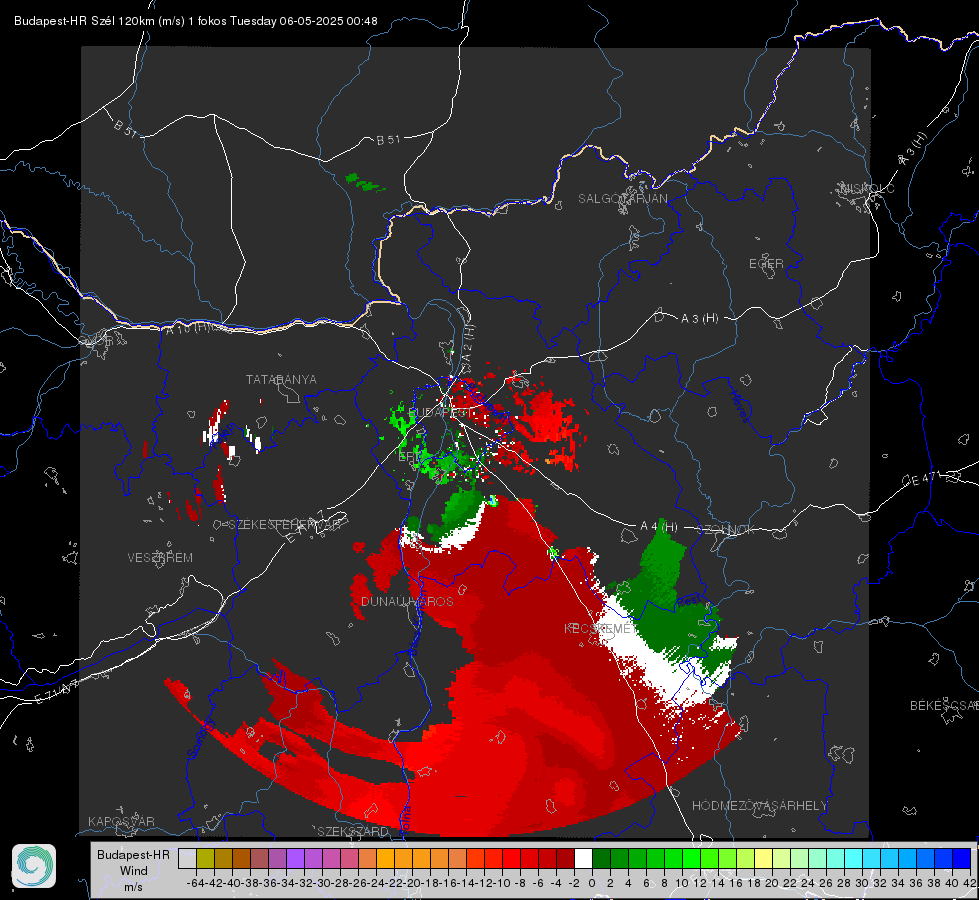979x900 pixels.
Task: Click the BÉKÉSCSABA city label
Action: click(944, 706)
